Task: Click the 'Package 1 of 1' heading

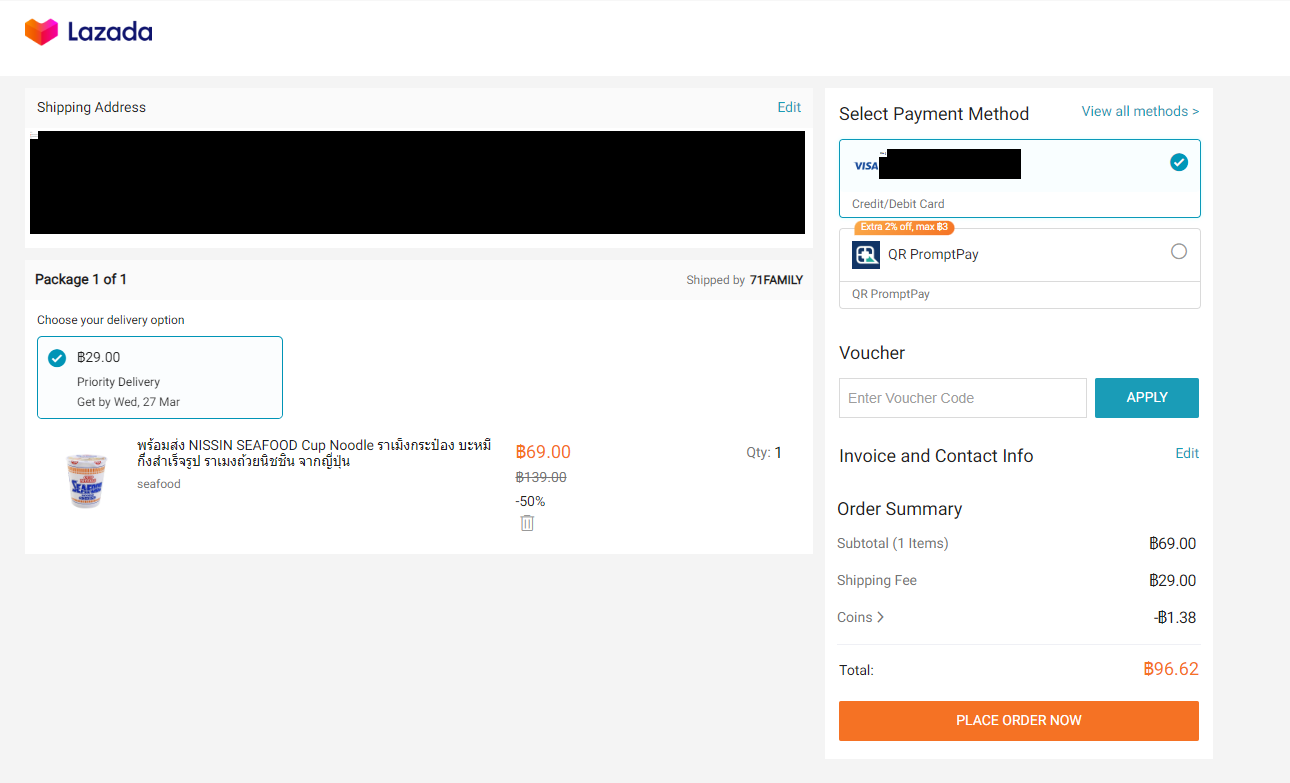Action: (81, 279)
